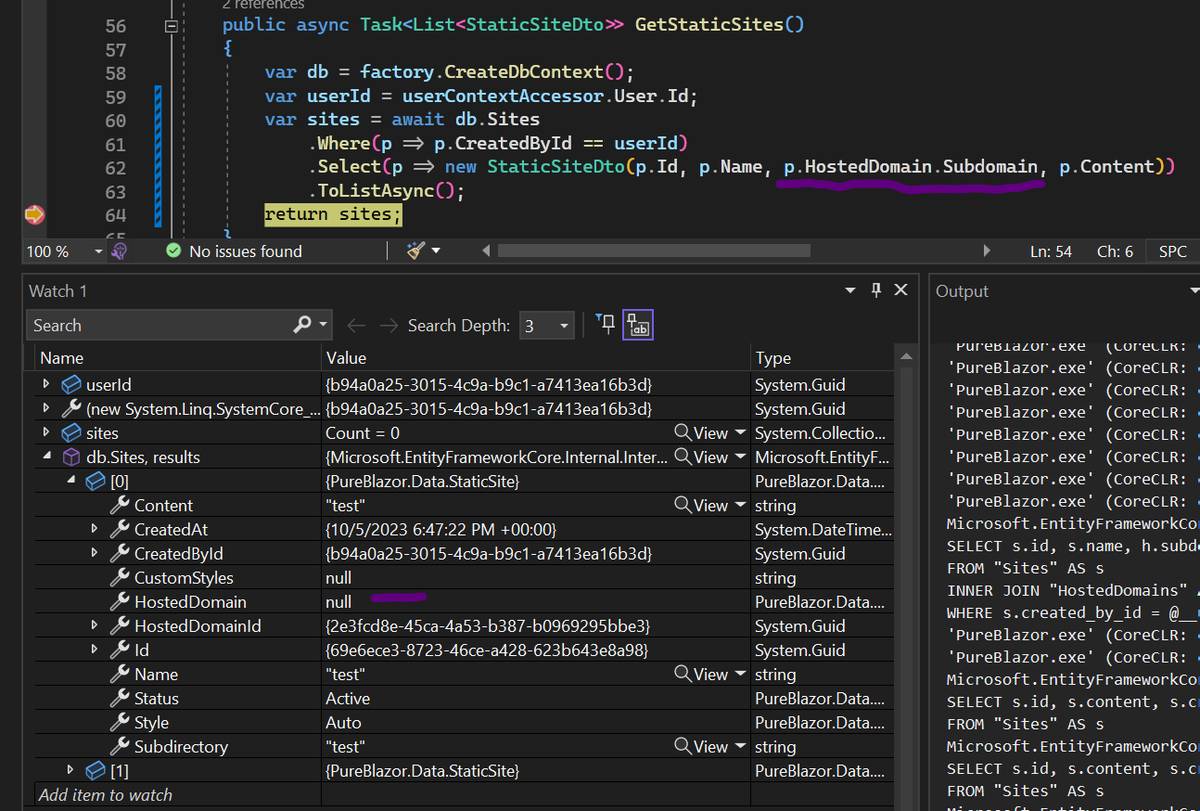This screenshot has height=811, width=1200.
Task: Open the View visualizer for the Name row
Action: pyautogui.click(x=701, y=674)
